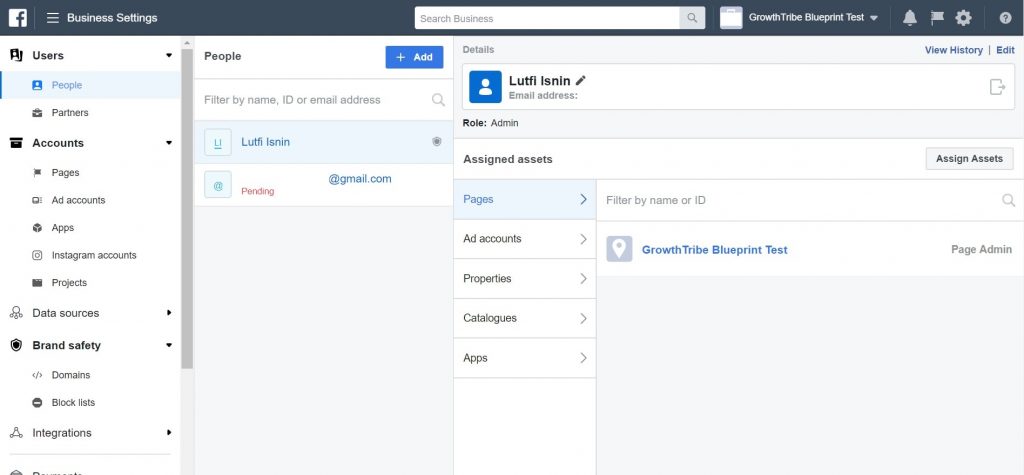
Task: Click the help question mark icon
Action: pos(1005,18)
